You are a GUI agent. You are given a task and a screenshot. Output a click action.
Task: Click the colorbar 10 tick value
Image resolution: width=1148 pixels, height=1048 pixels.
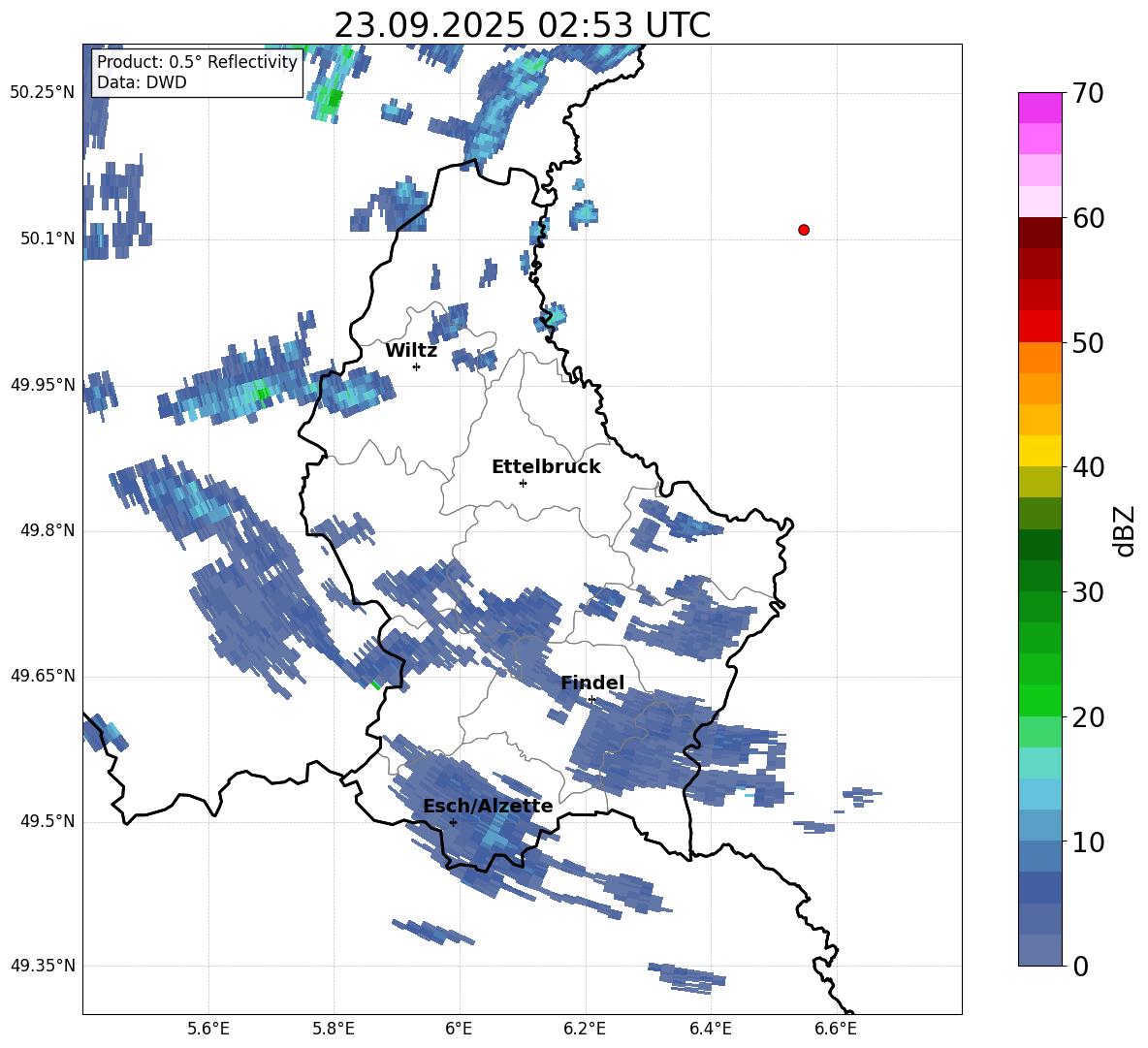1088,842
